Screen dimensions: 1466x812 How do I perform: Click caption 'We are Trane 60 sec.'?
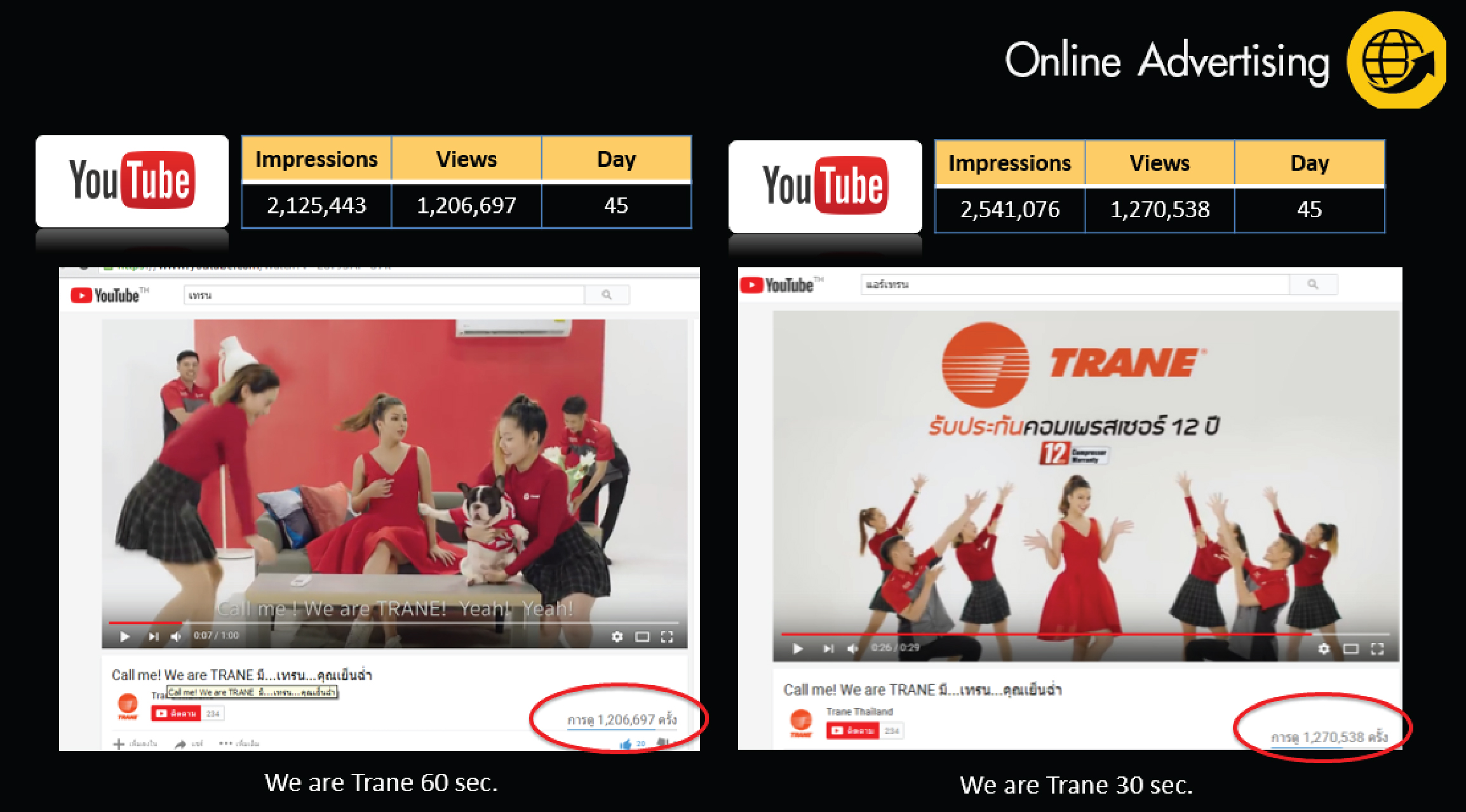[x=381, y=783]
